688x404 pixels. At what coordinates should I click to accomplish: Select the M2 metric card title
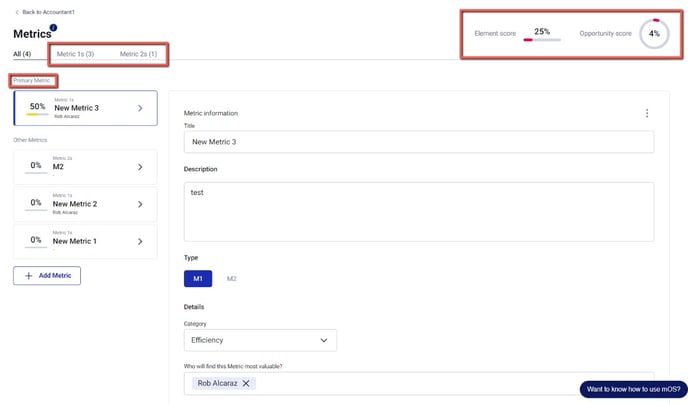pos(58,167)
